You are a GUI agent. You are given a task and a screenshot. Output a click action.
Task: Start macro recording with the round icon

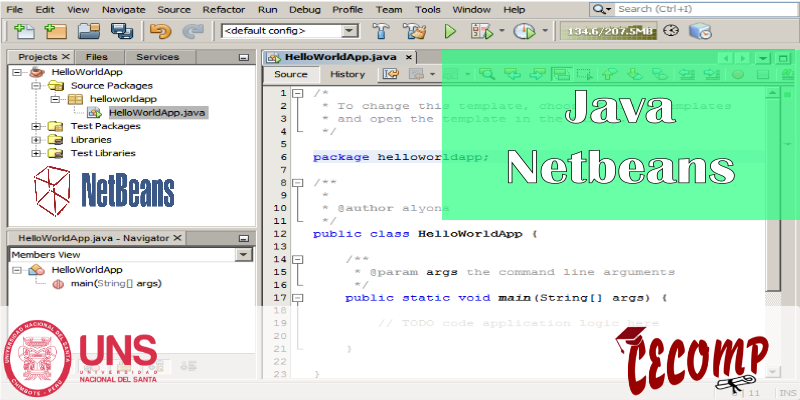(x=738, y=74)
